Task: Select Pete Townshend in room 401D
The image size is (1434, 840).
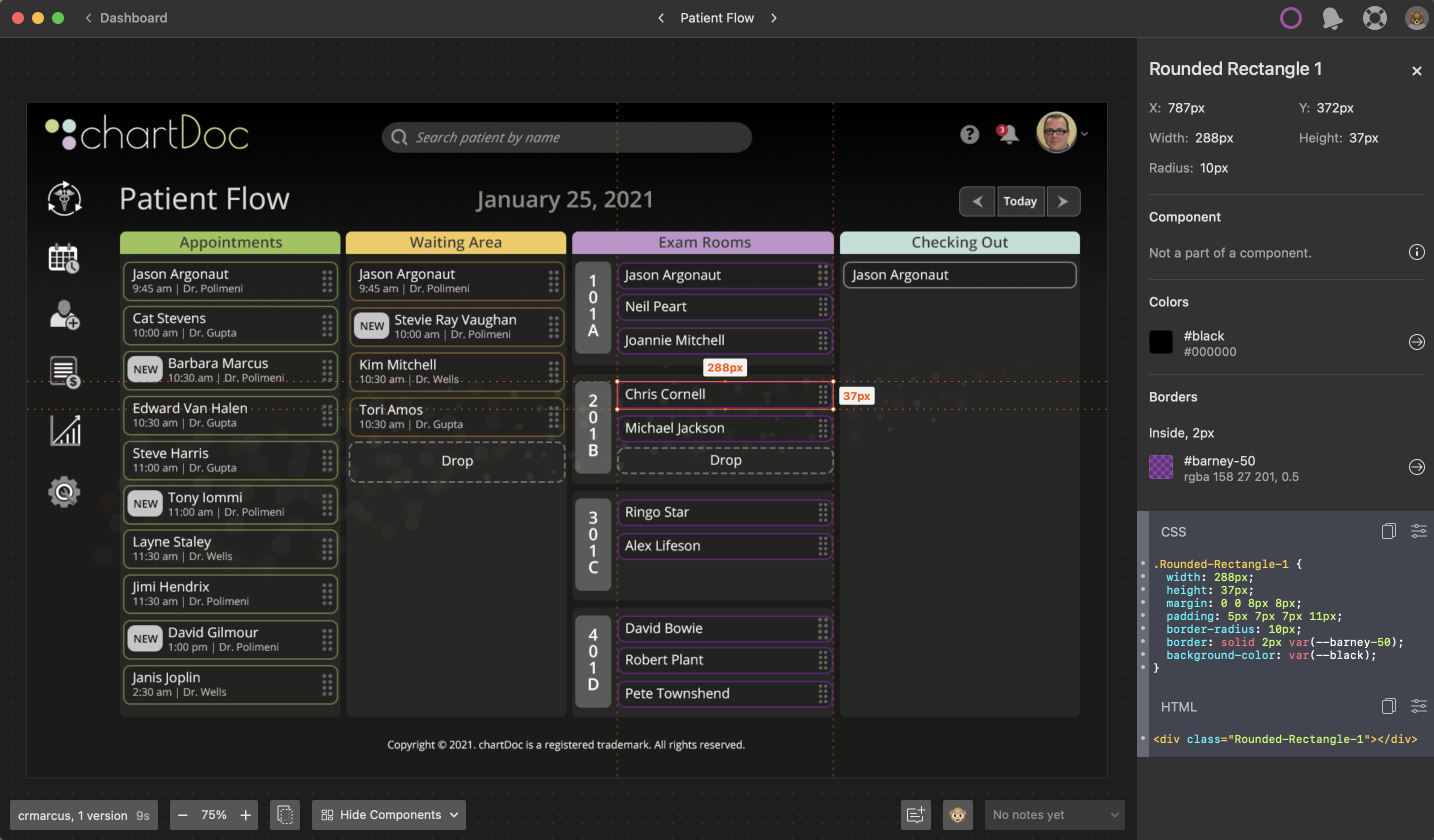Action: [x=725, y=693]
